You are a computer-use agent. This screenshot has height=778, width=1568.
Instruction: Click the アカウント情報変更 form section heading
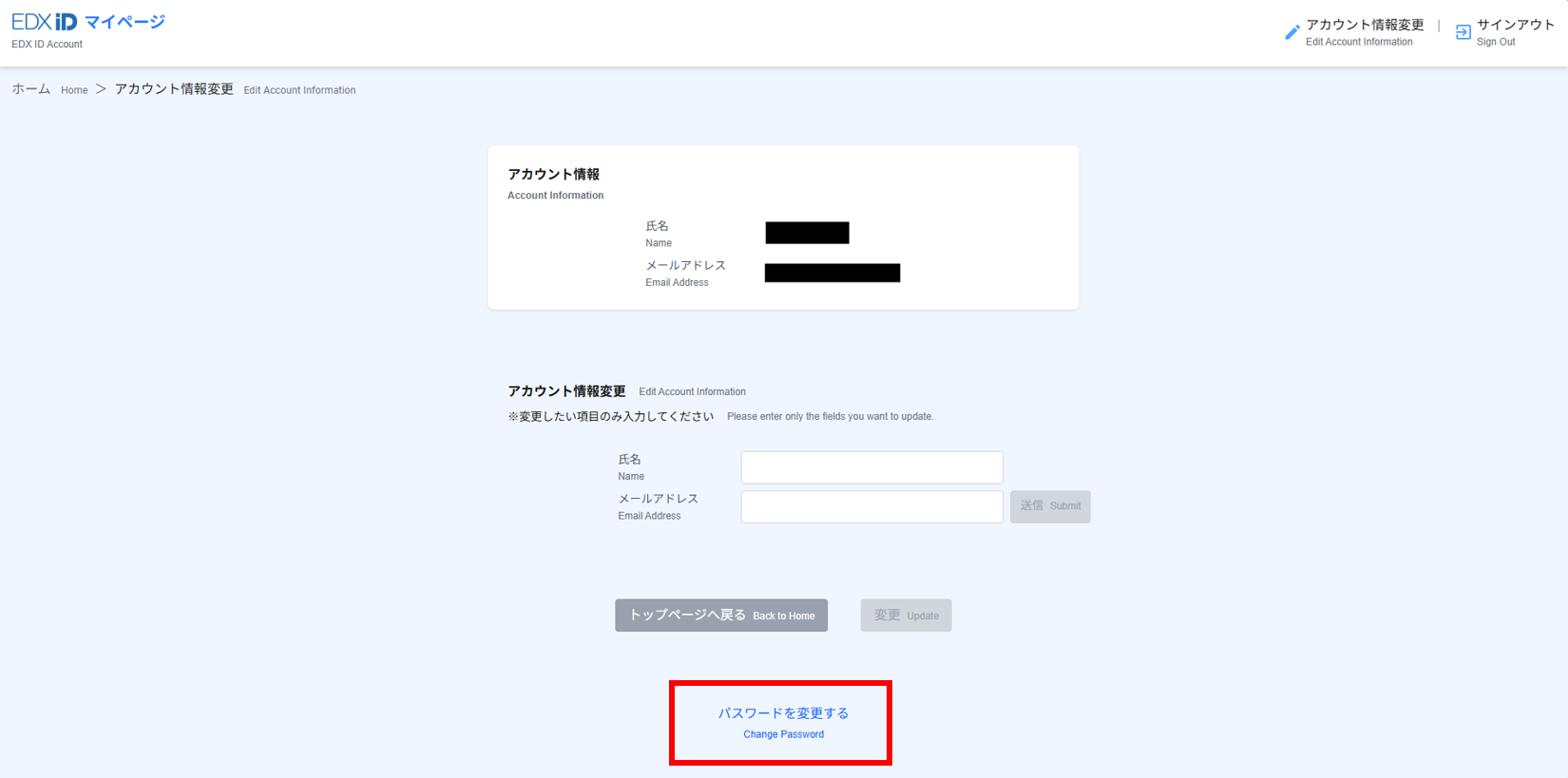pos(566,391)
